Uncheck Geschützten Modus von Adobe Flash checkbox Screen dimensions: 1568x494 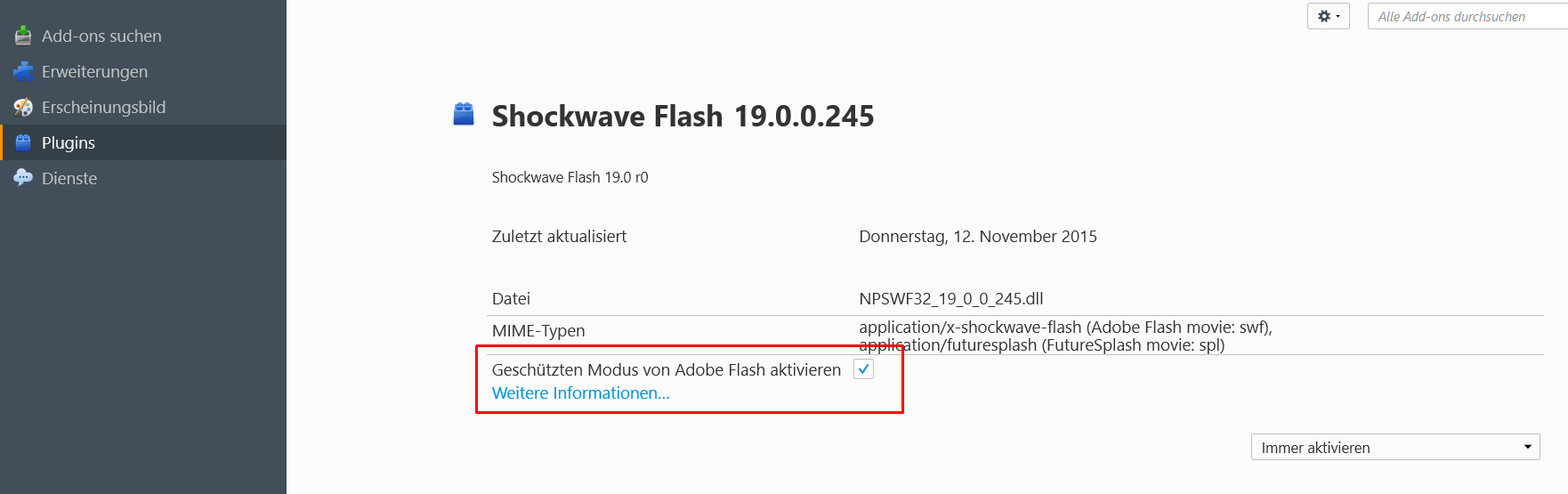pos(863,368)
